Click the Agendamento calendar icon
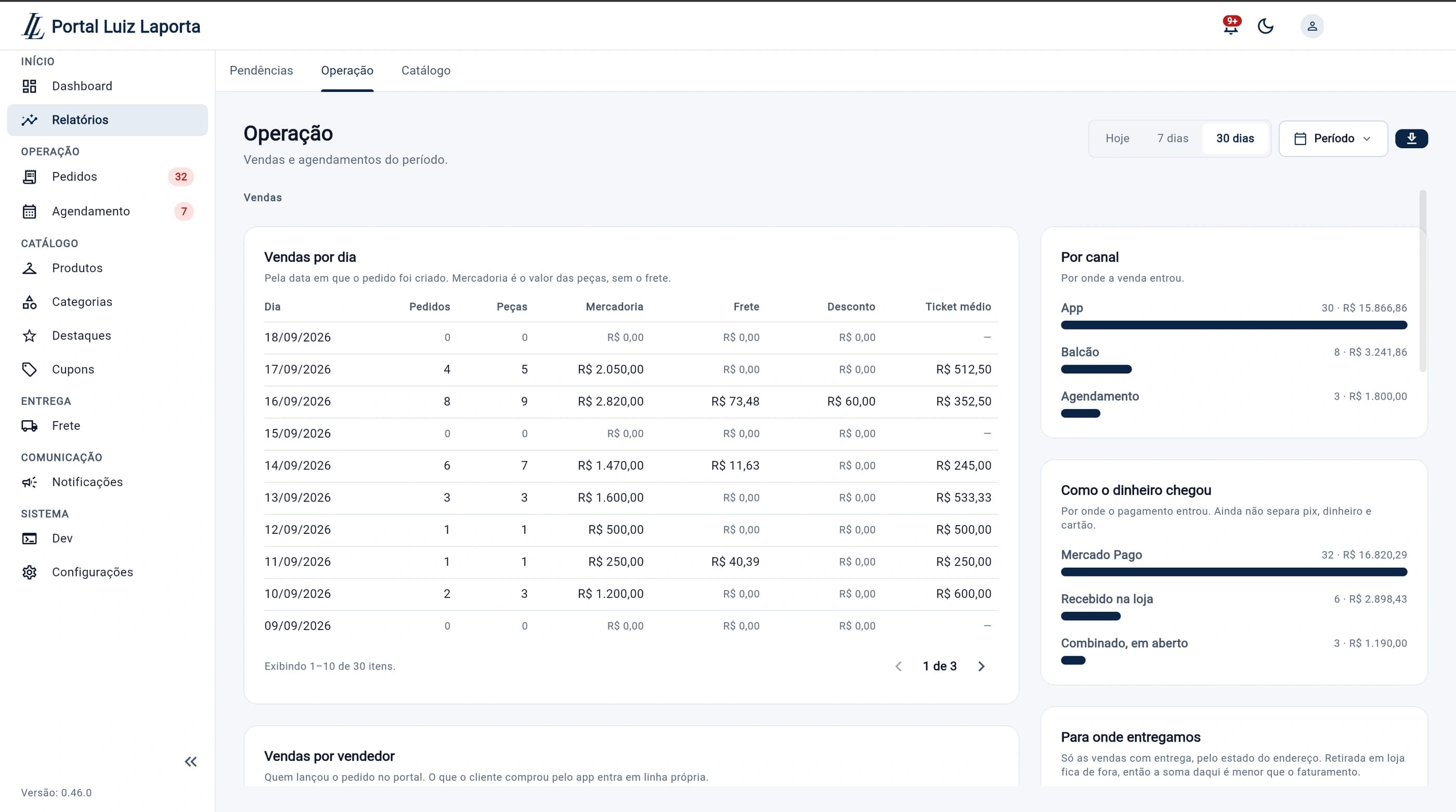The width and height of the screenshot is (1456, 812). point(30,212)
